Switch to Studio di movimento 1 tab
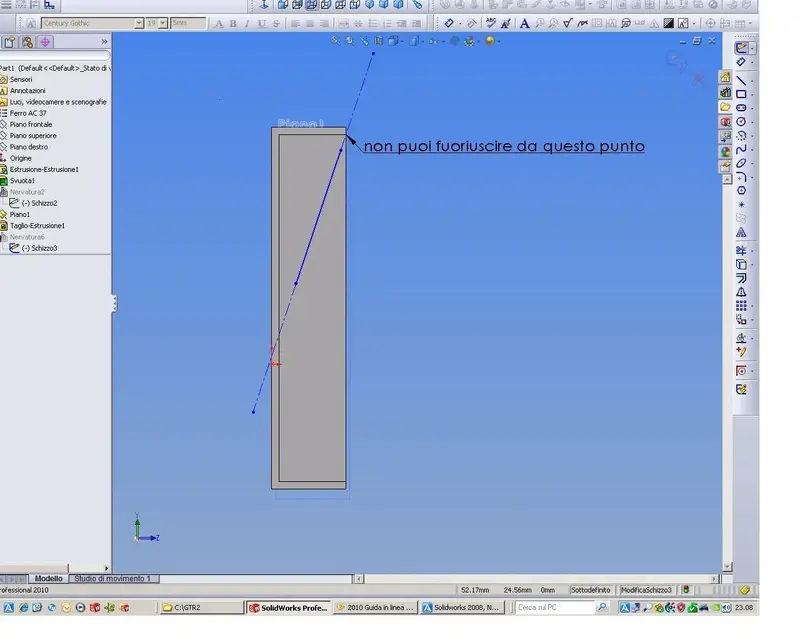800x640 pixels. [x=113, y=579]
